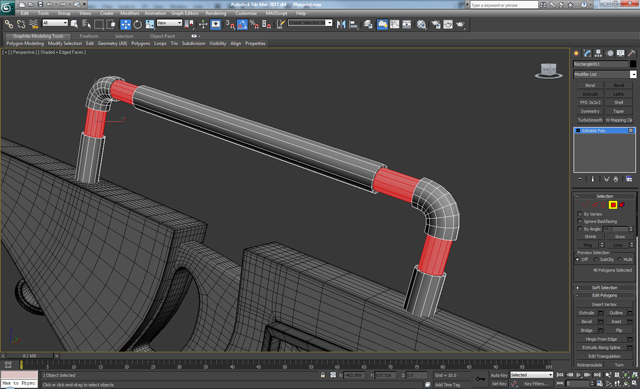
Task: Select the Select by Name tool
Action: 87,24
